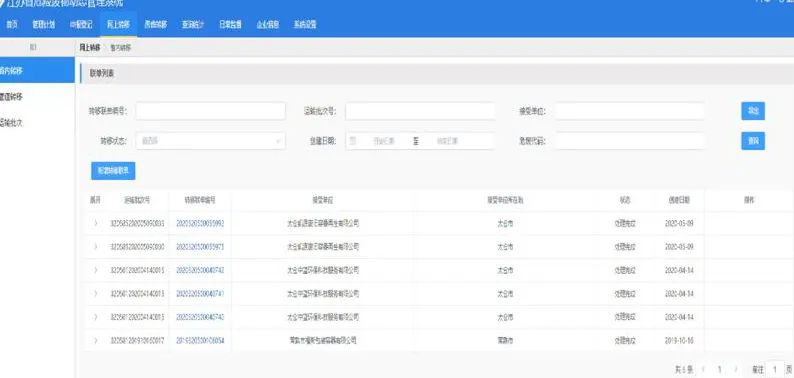794x378 pixels.
Task: Focus the 转移联单编号 input field
Action: point(211,111)
